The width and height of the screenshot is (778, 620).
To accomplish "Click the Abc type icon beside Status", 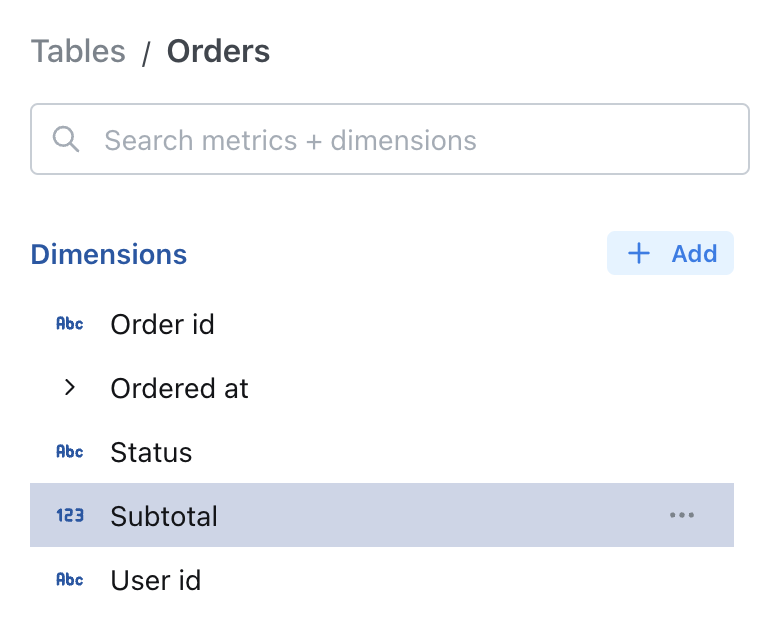I will click(70, 452).
